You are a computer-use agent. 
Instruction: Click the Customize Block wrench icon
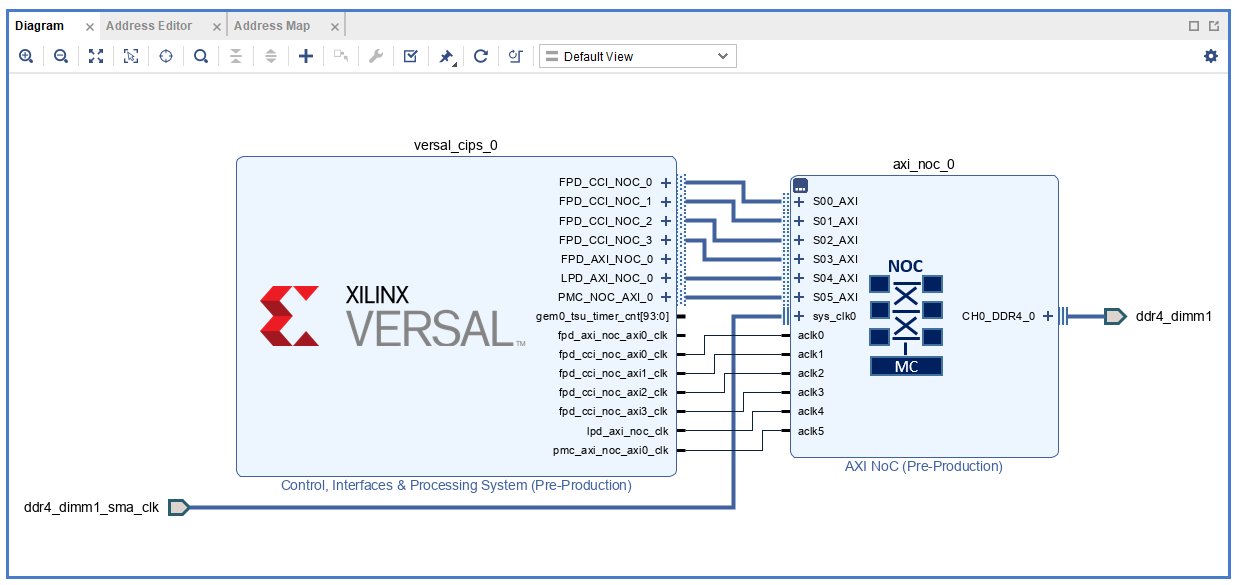(376, 56)
